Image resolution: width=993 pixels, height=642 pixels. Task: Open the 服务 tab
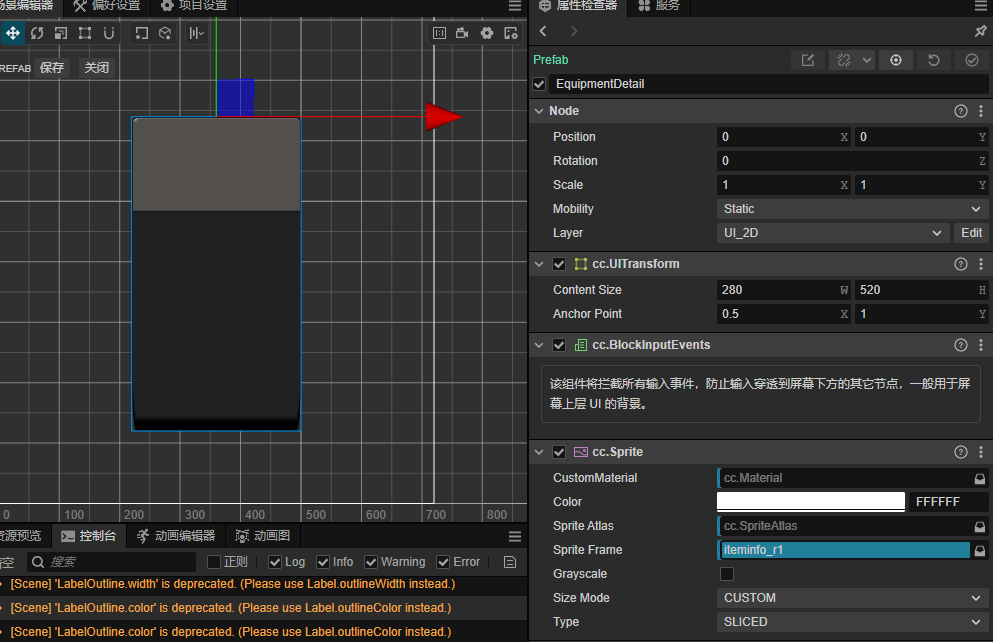click(658, 6)
